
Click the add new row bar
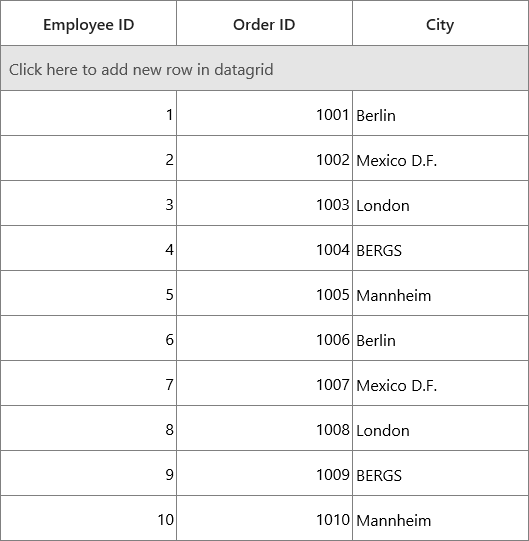click(x=264, y=68)
